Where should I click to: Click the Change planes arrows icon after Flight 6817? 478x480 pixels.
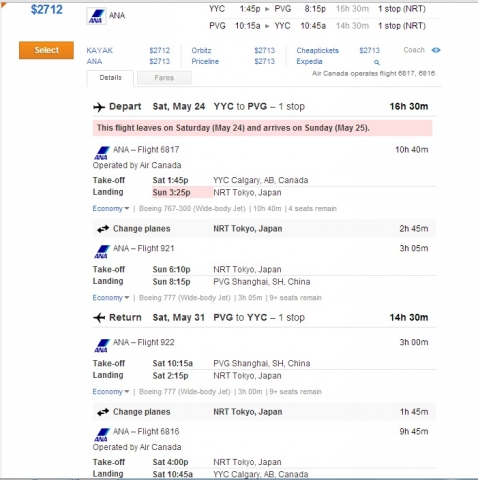[103, 229]
